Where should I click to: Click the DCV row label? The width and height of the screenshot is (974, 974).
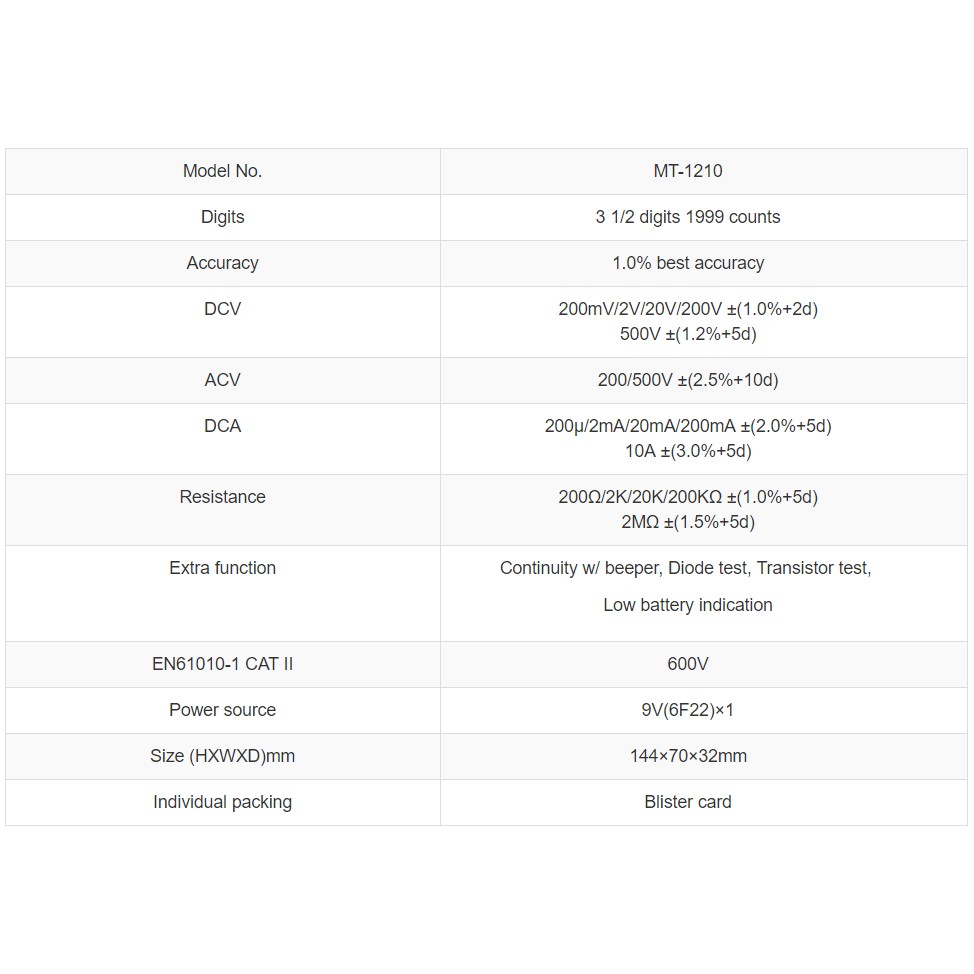pyautogui.click(x=222, y=309)
